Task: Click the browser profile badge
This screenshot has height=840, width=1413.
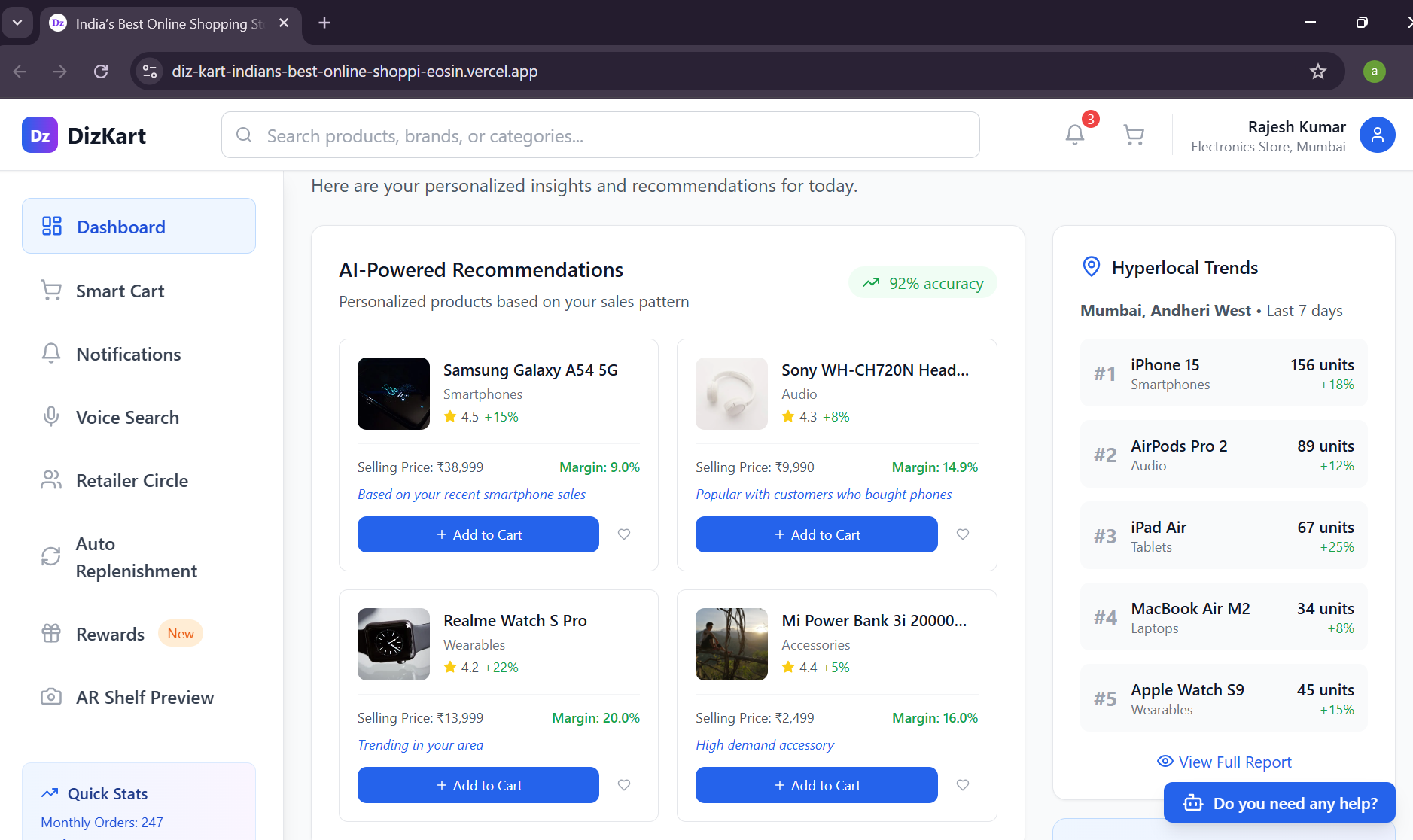Action: click(x=1374, y=71)
